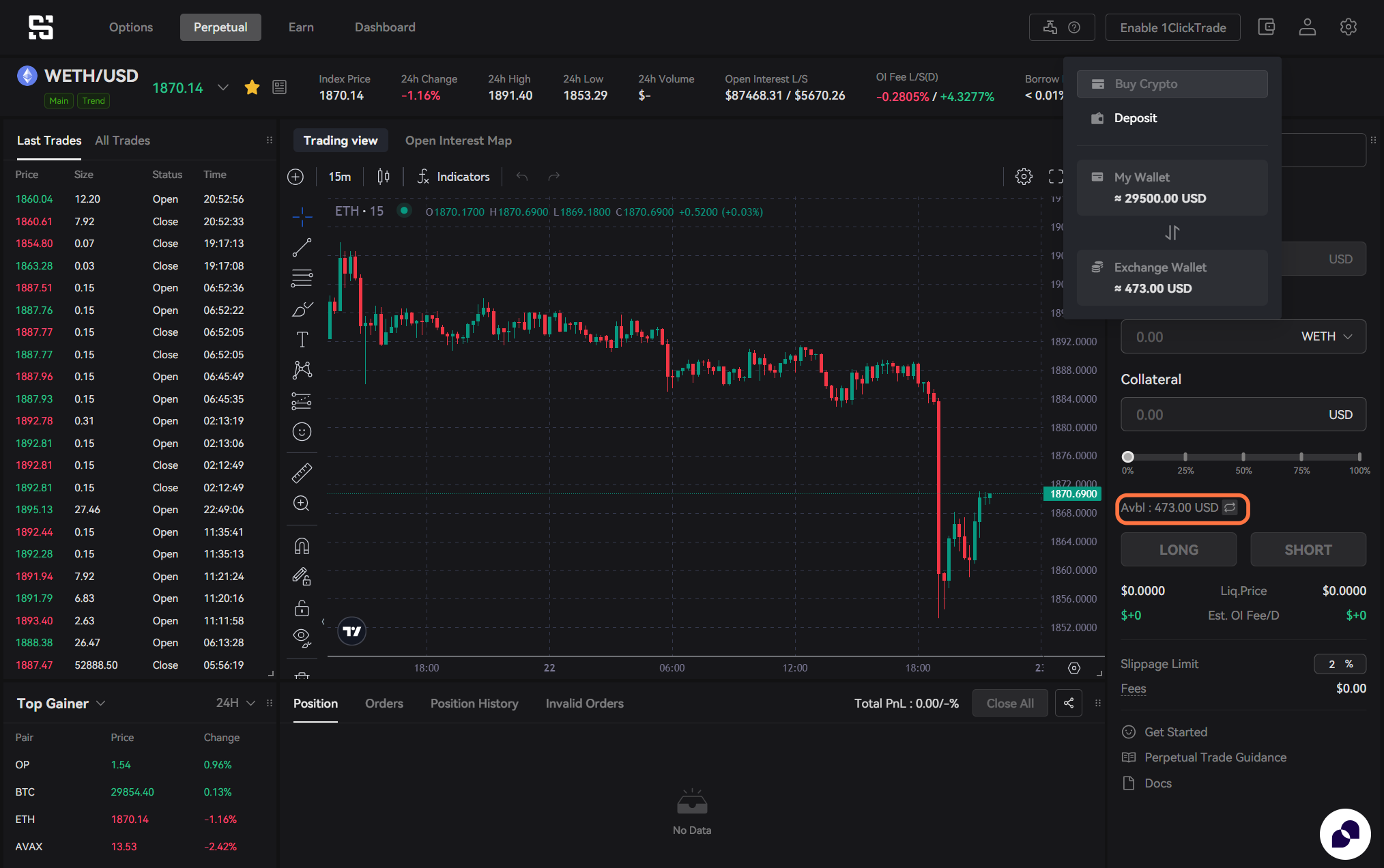1384x868 pixels.
Task: Set collateral slider to 100% mark
Action: click(1359, 457)
